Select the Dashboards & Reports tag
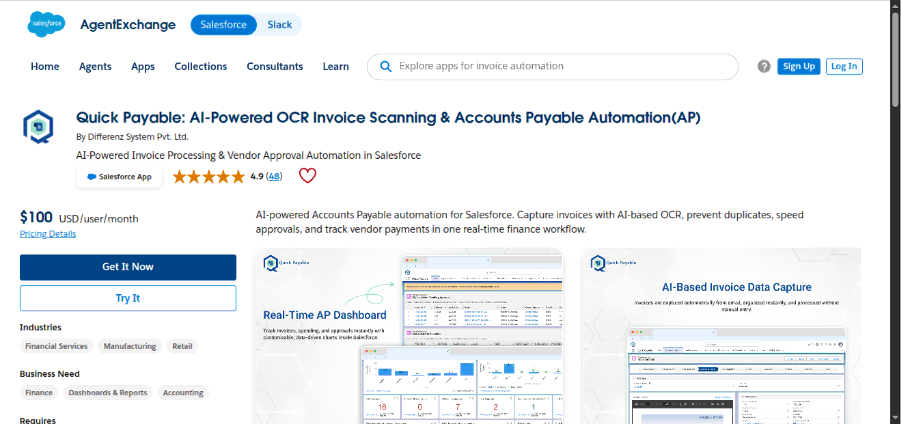 [107, 393]
